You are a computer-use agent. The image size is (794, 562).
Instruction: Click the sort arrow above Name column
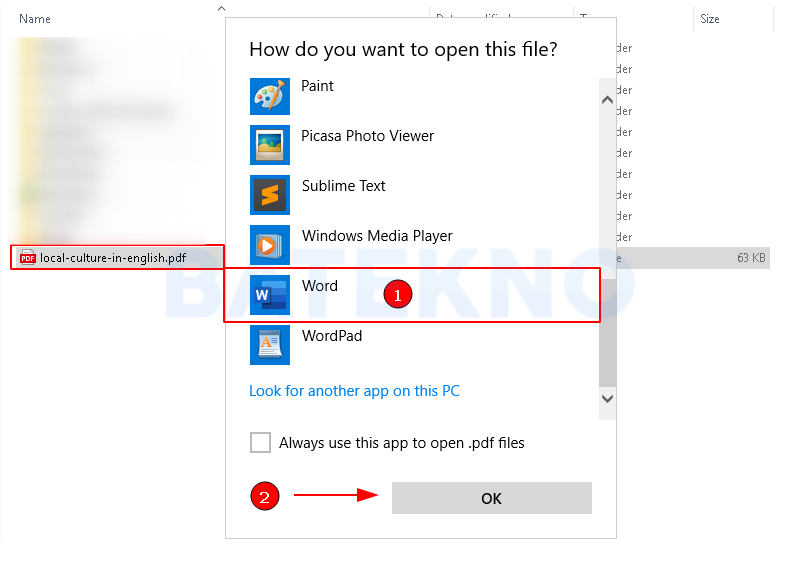[221, 8]
